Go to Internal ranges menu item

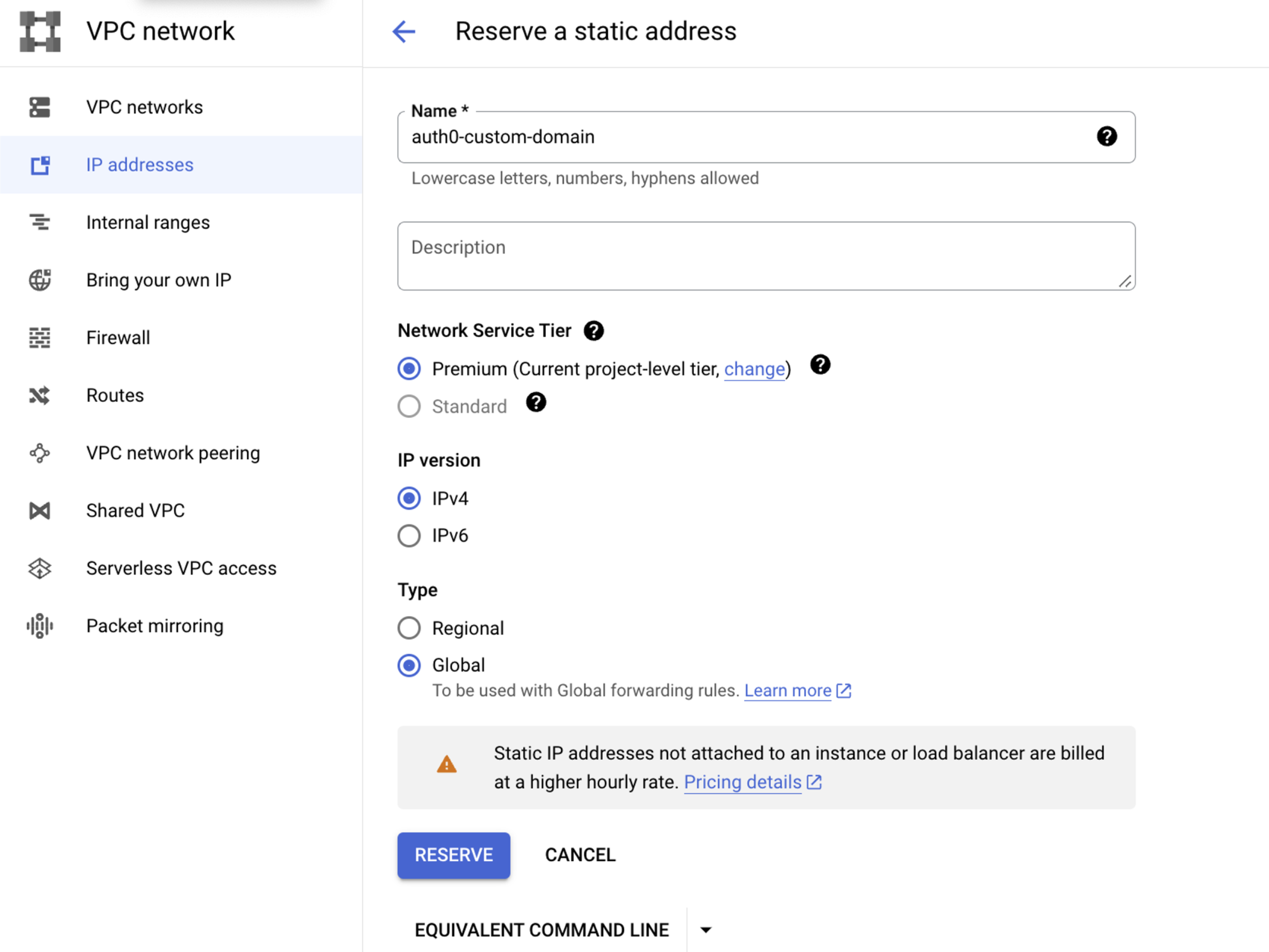coord(148,223)
